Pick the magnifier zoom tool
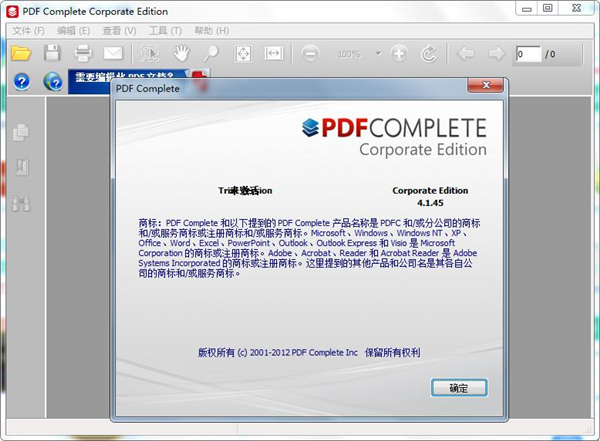 click(x=211, y=54)
